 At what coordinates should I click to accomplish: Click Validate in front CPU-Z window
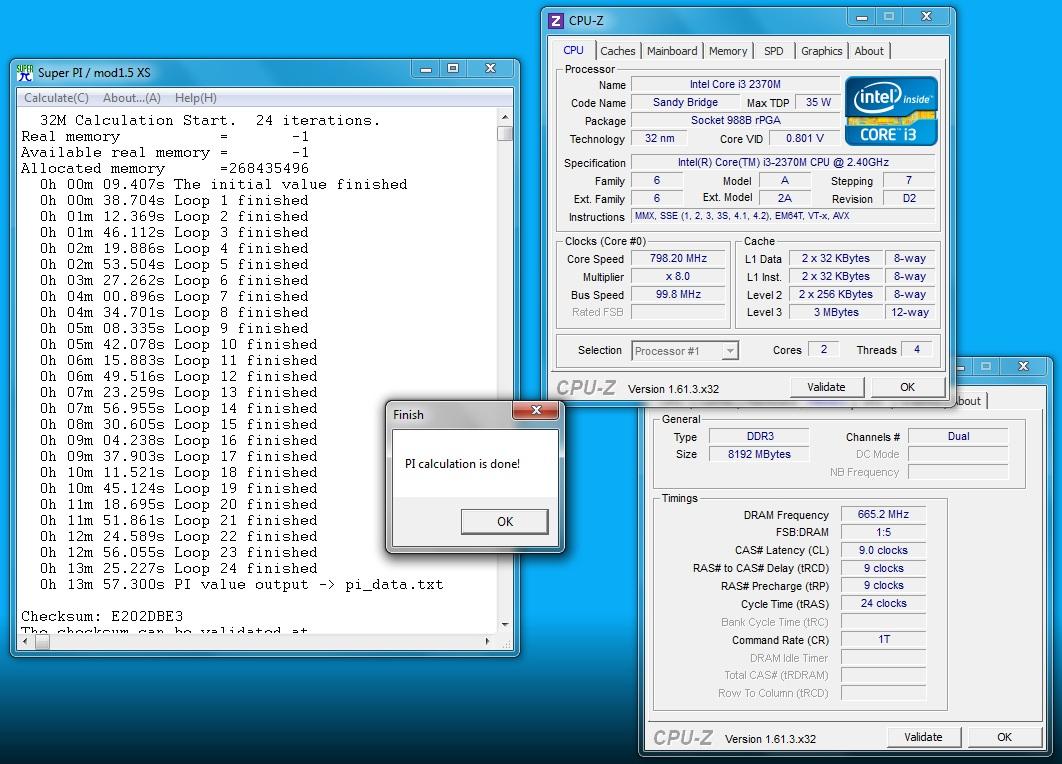coord(826,387)
